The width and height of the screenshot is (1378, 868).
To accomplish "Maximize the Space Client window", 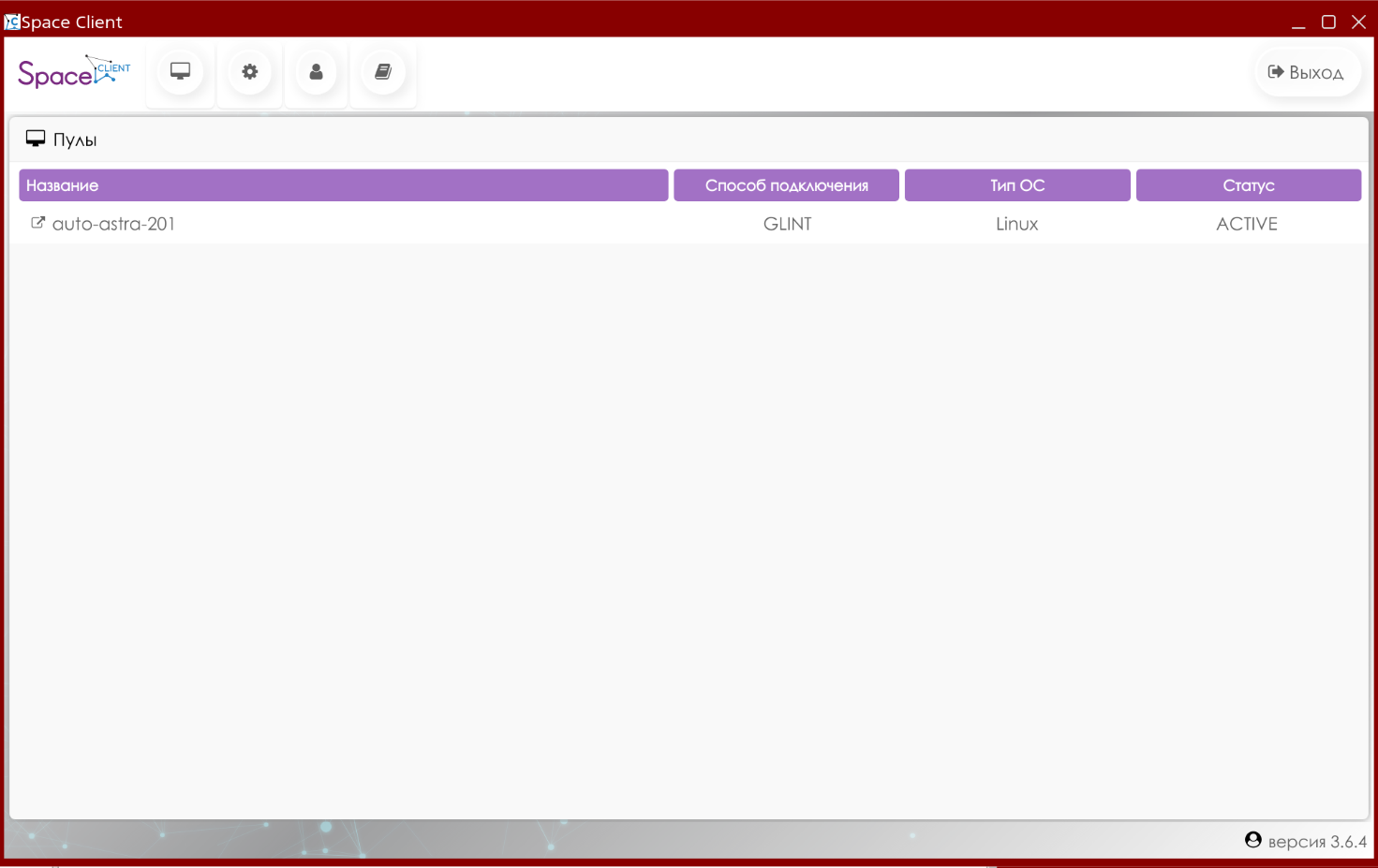I will point(1328,22).
